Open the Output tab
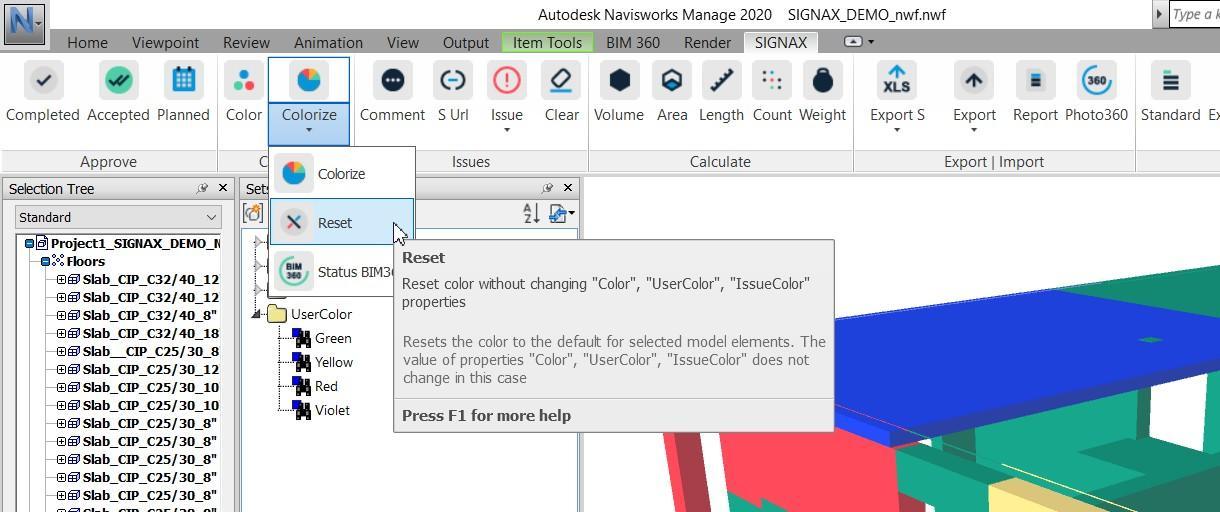 [x=465, y=42]
